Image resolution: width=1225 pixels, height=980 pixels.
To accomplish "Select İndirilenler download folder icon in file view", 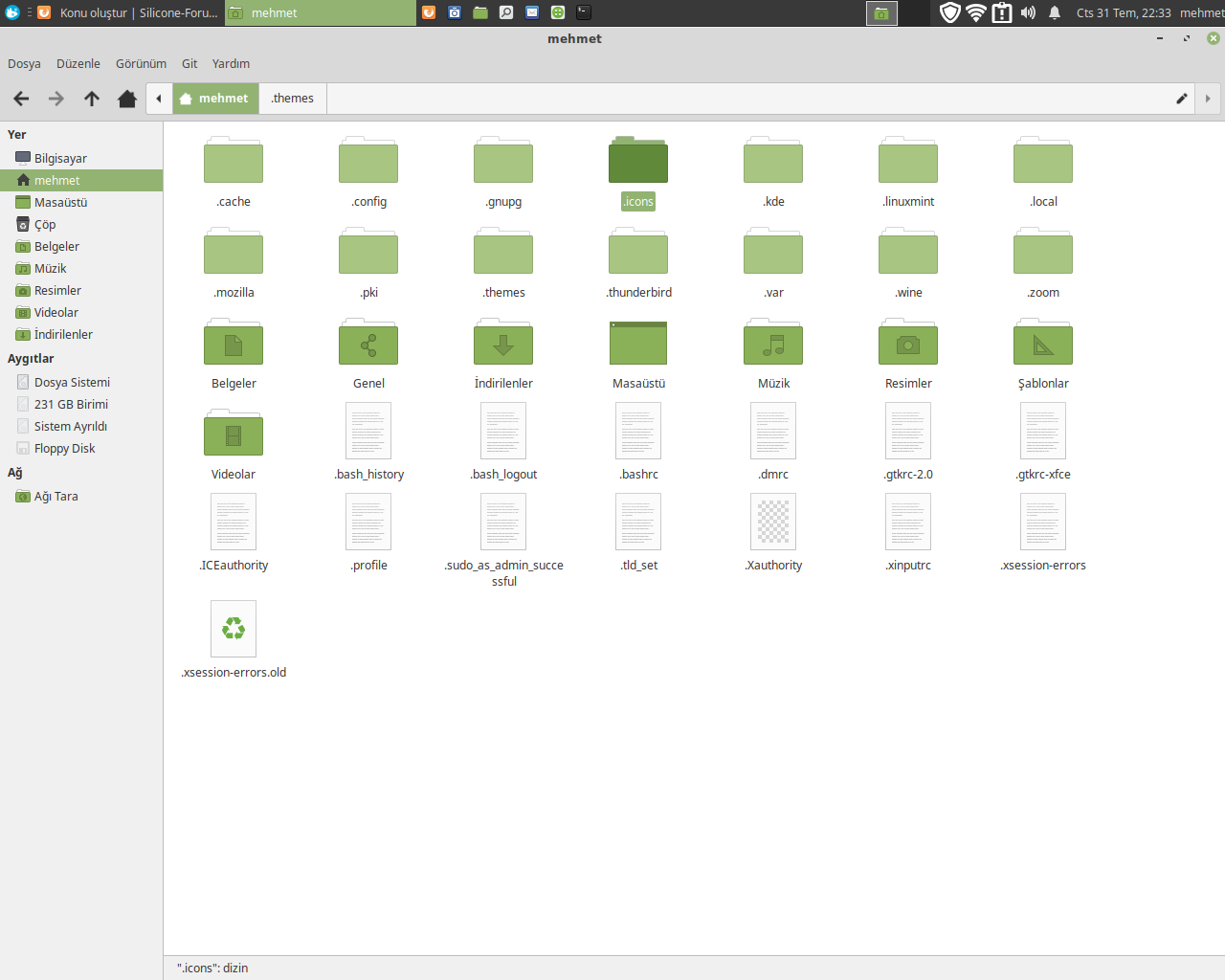I will pyautogui.click(x=503, y=342).
